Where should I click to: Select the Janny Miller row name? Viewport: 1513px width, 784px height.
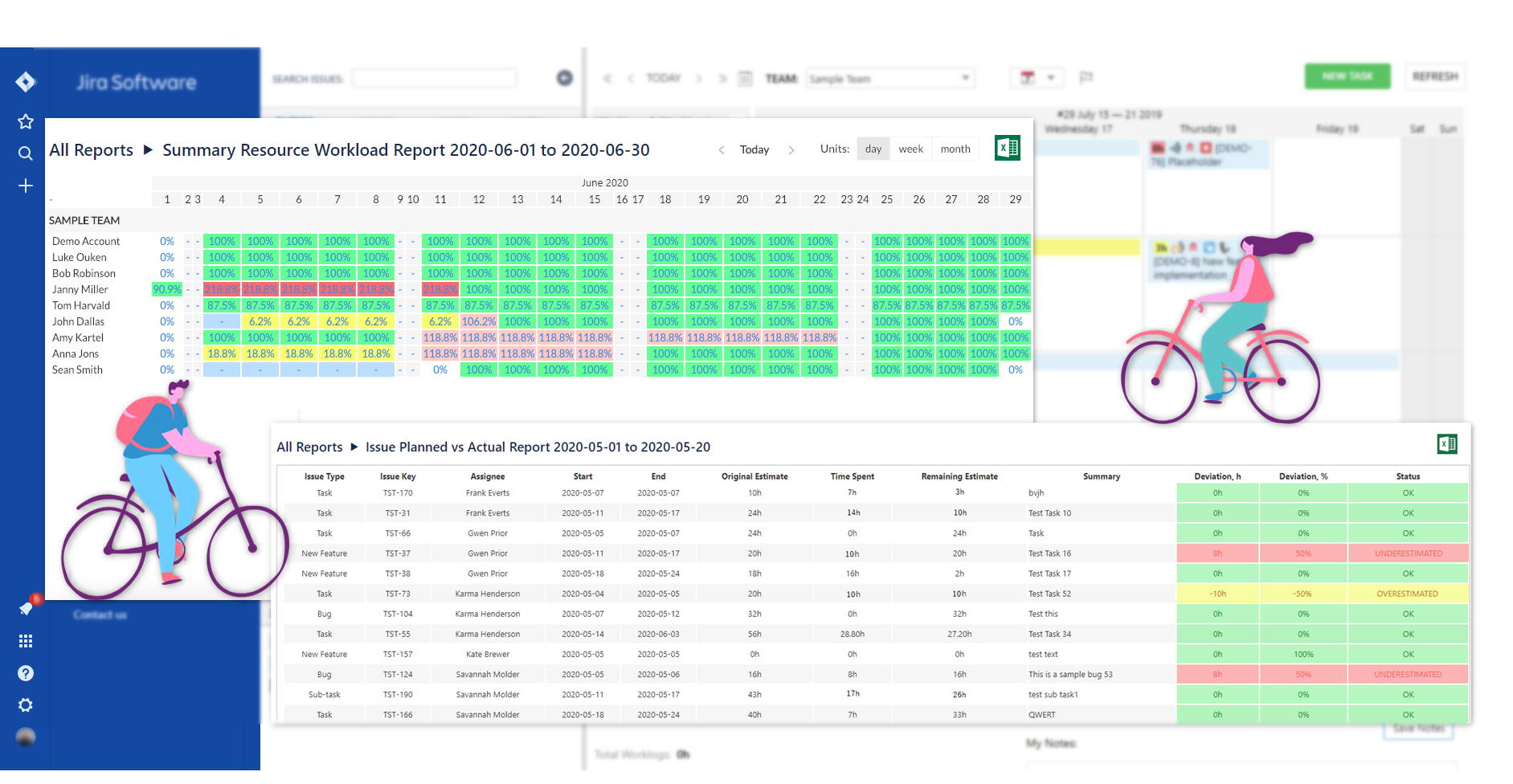[x=80, y=289]
